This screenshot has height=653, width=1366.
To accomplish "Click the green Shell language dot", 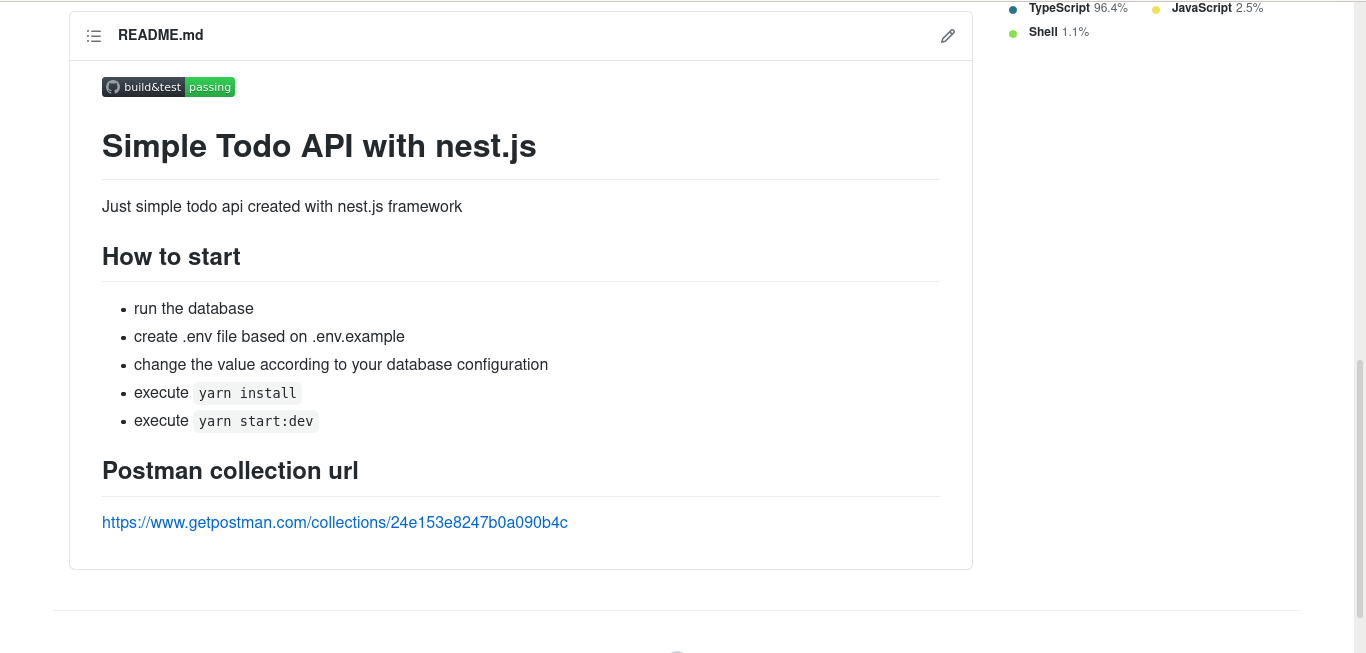I will pos(1014,31).
